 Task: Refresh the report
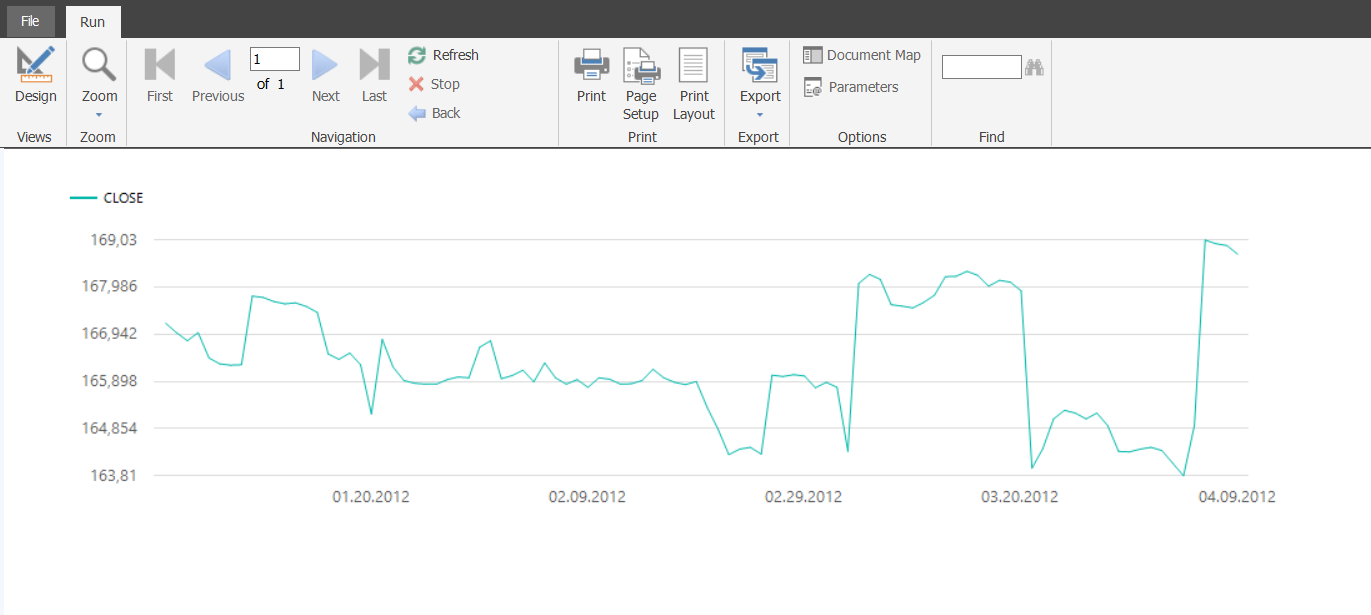[443, 55]
